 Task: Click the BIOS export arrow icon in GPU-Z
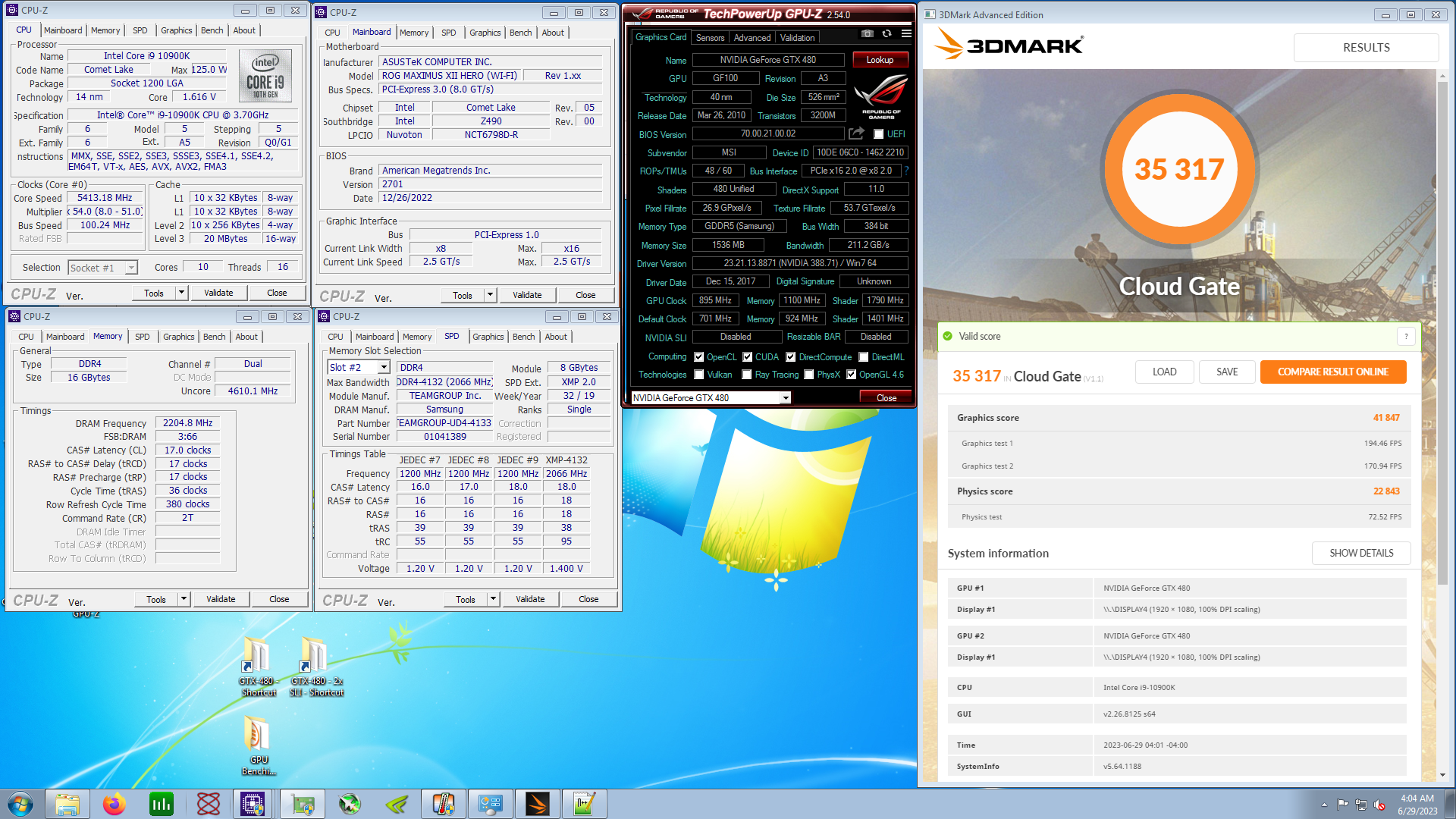click(x=856, y=133)
